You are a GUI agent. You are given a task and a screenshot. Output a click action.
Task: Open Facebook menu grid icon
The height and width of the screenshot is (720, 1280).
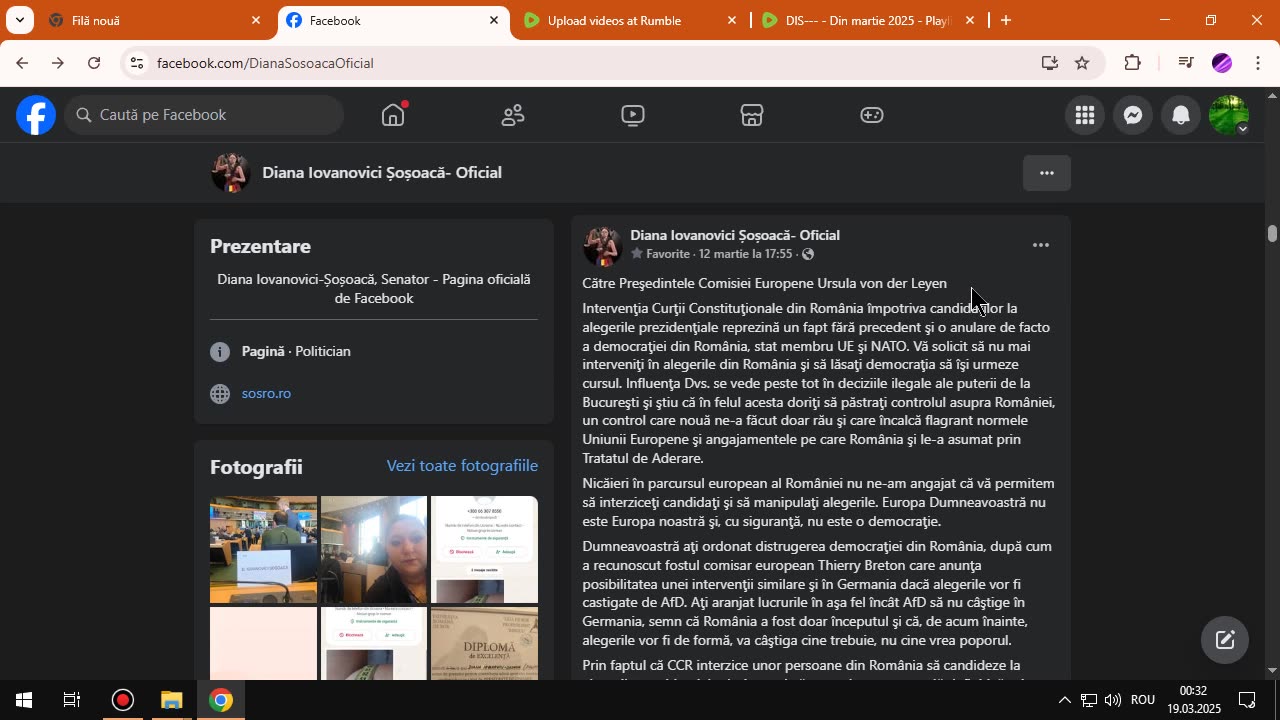[x=1085, y=115]
